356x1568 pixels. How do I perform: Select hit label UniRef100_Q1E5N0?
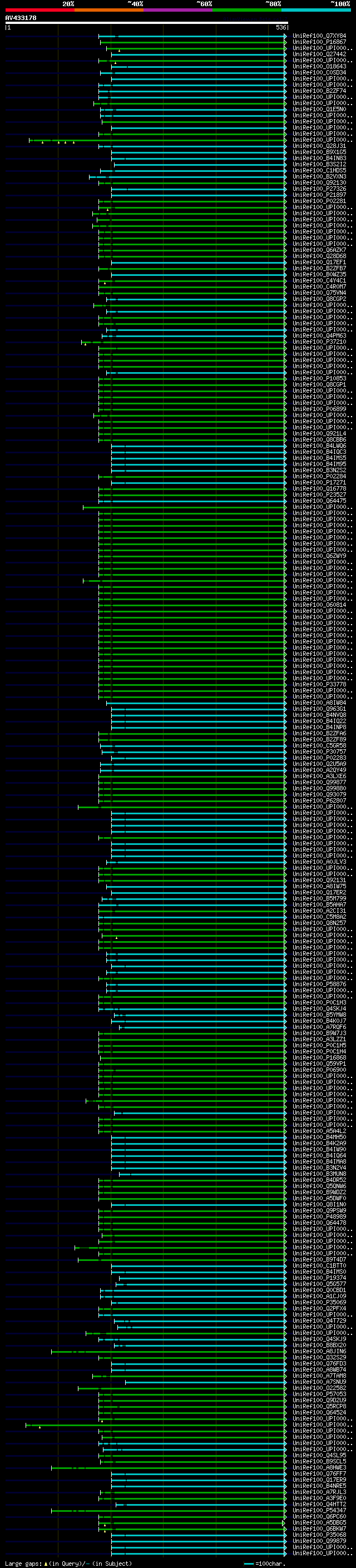click(x=319, y=110)
